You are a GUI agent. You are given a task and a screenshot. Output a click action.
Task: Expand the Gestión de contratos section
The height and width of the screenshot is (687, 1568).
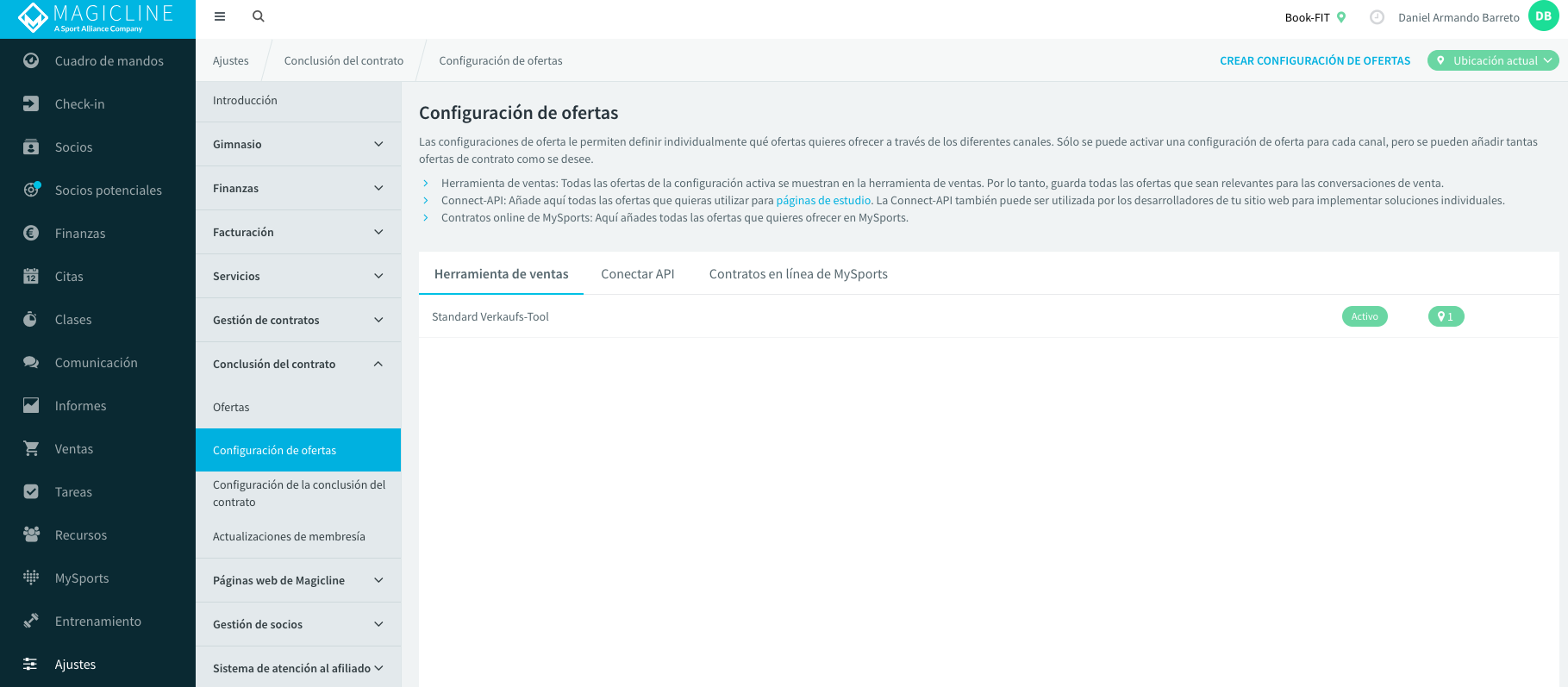click(x=298, y=320)
